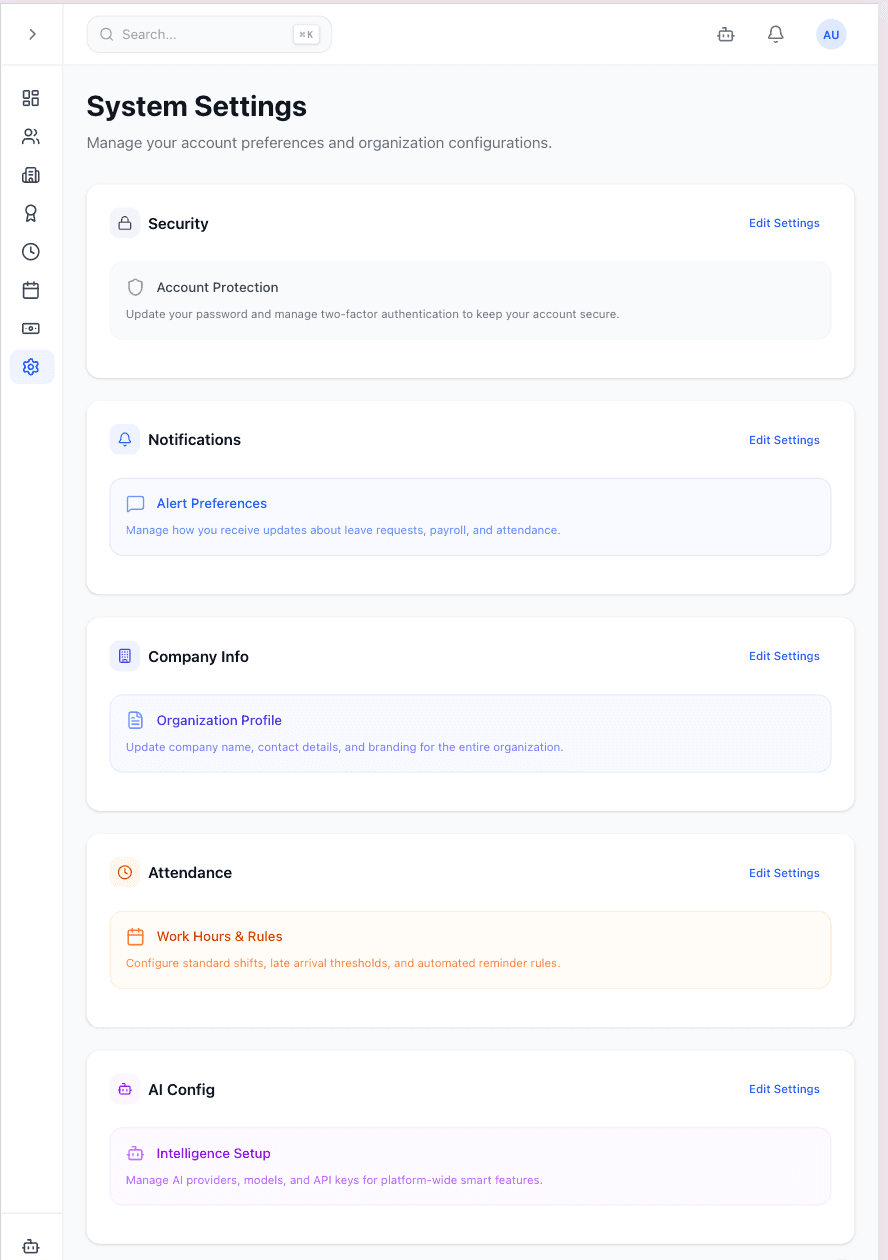Open the AU user avatar menu
The width and height of the screenshot is (888, 1260).
(831, 34)
